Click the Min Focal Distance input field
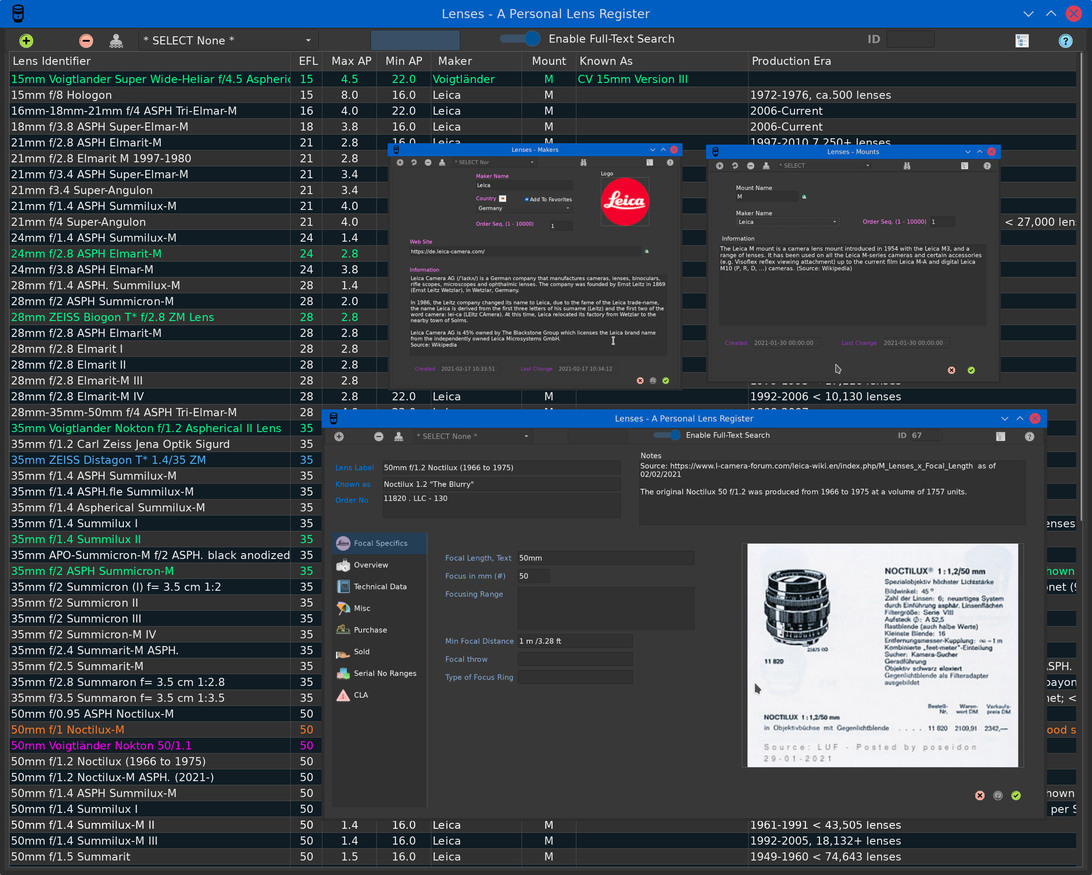The image size is (1092, 875). (x=574, y=641)
